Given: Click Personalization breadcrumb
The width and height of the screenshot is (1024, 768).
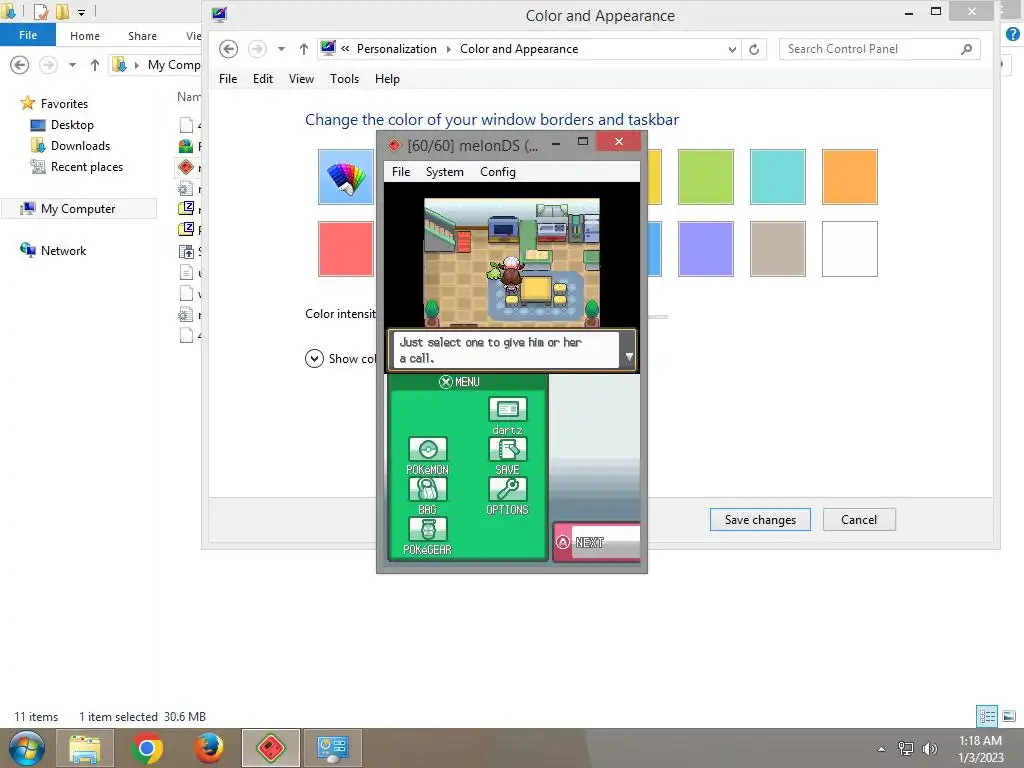Looking at the screenshot, I should (x=396, y=49).
